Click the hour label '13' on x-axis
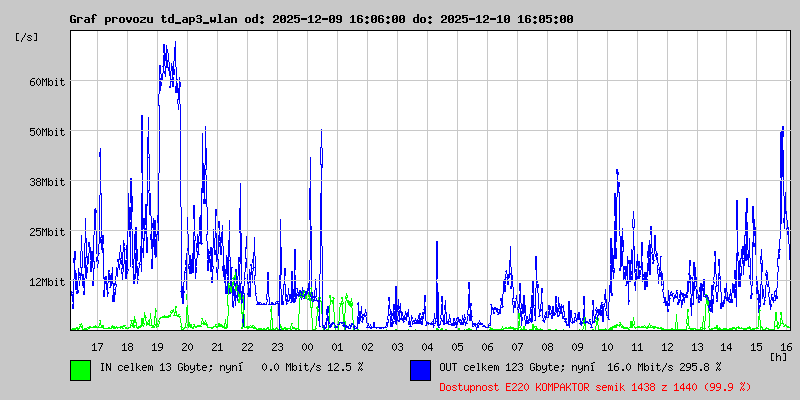This screenshot has height=400, width=800. (x=697, y=347)
